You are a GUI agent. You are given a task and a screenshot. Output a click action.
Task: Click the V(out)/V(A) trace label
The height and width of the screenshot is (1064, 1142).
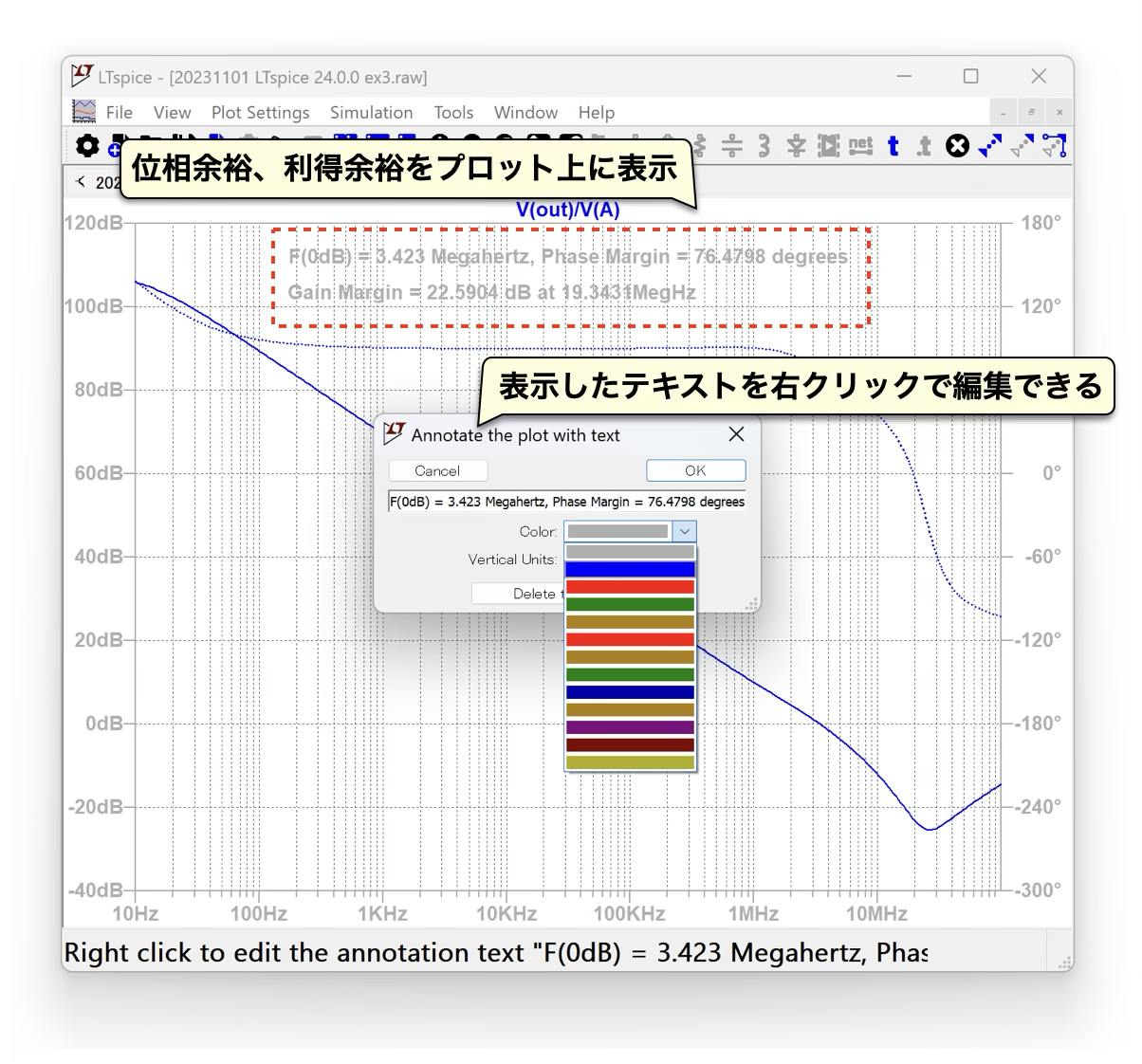tap(567, 210)
